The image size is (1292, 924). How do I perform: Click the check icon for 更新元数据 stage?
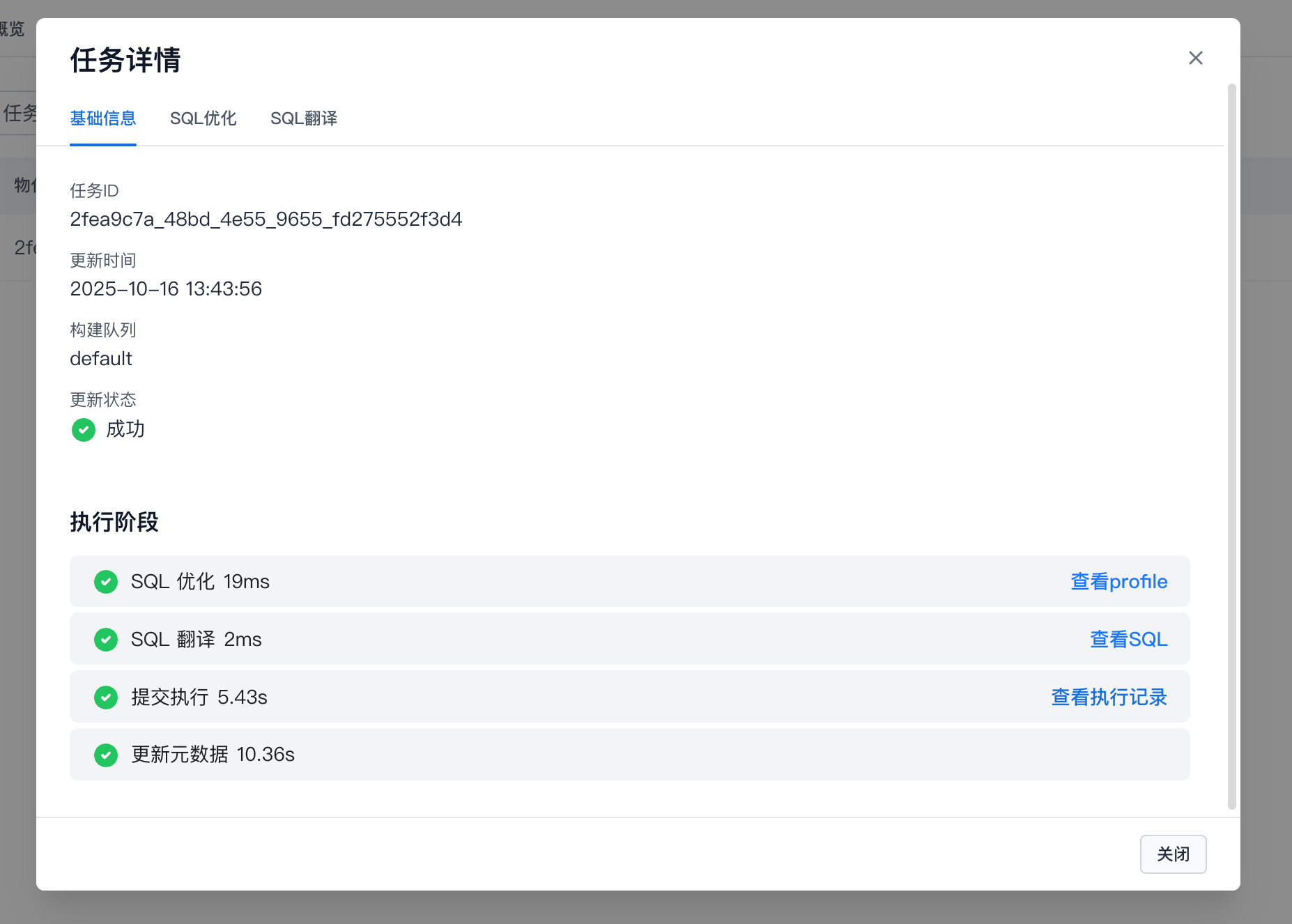tap(106, 755)
